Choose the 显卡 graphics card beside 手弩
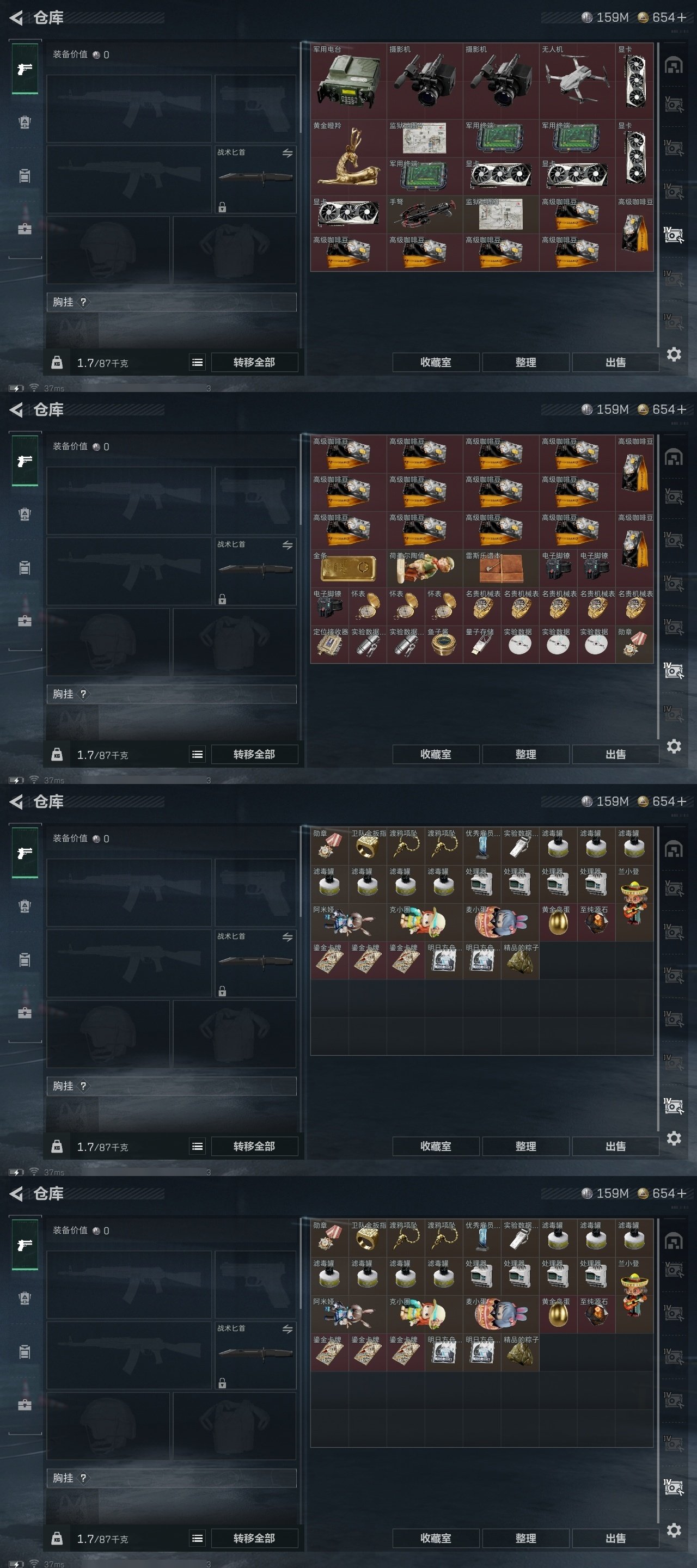697x1568 pixels. tap(348, 215)
